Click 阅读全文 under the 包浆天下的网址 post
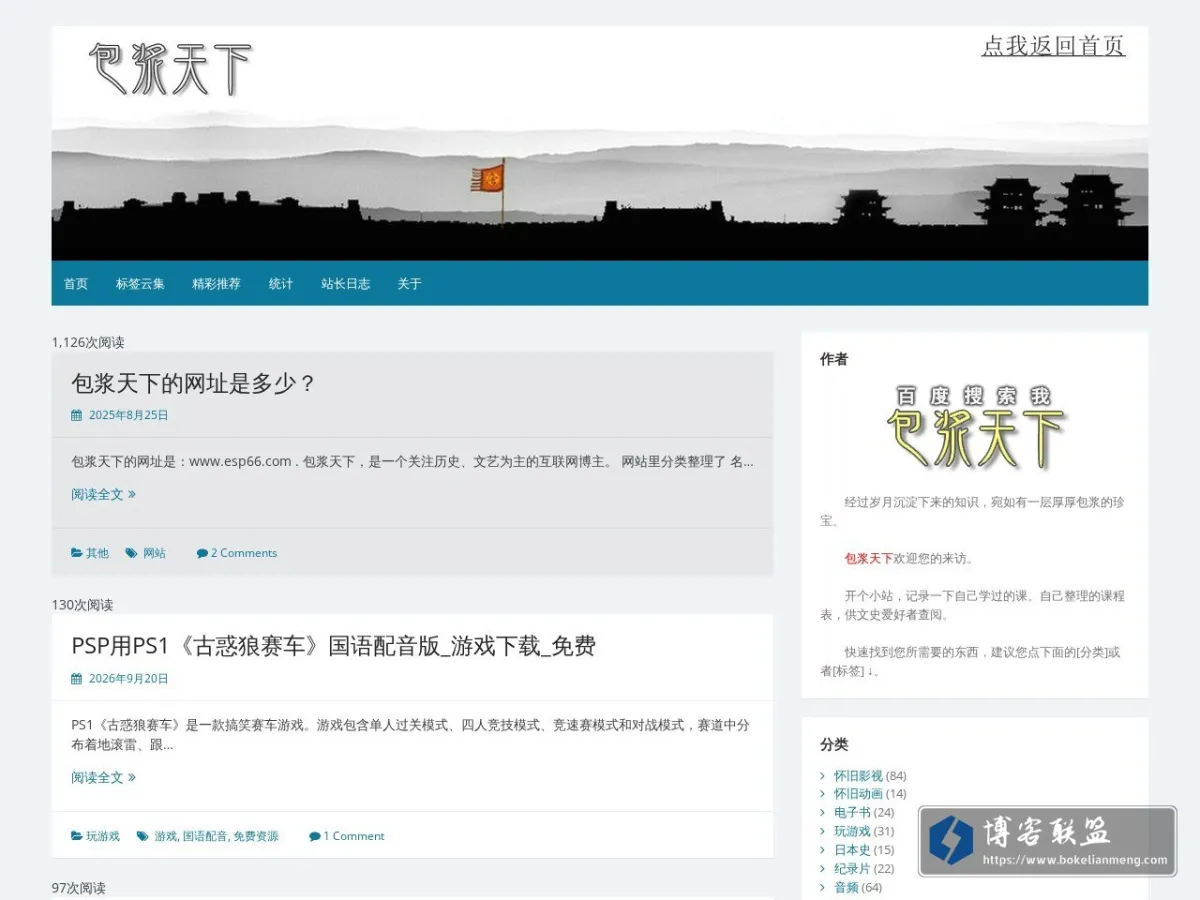The width and height of the screenshot is (1200, 900). [x=103, y=494]
